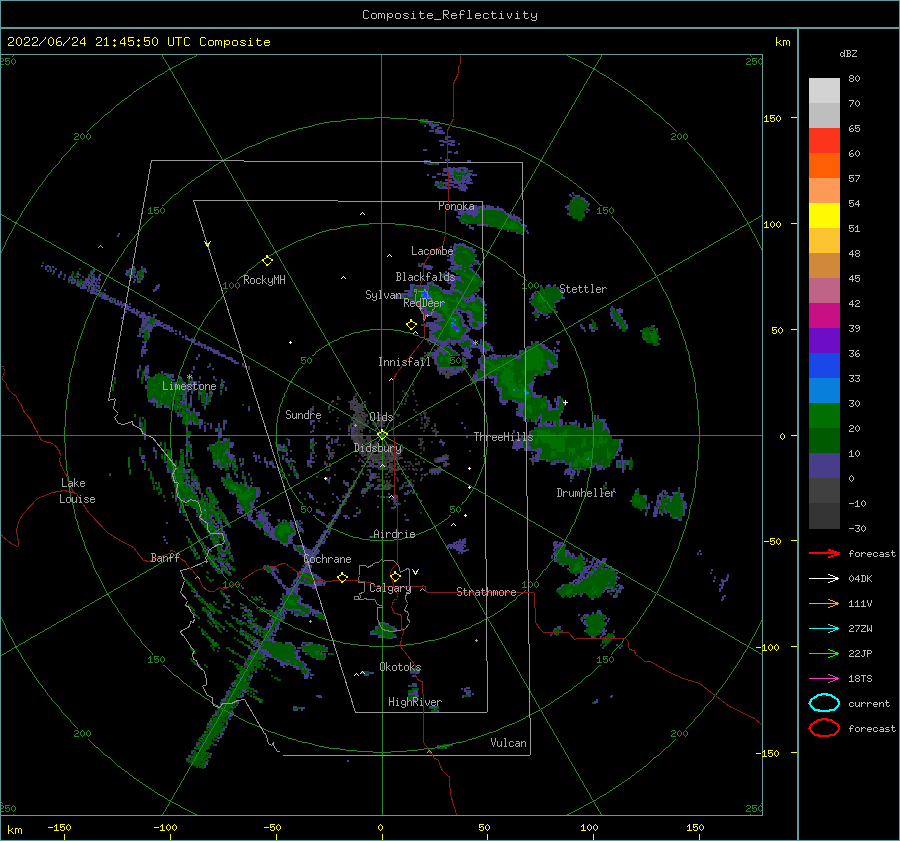Click the Ponoka city label
This screenshot has height=841, width=900.
(x=456, y=206)
